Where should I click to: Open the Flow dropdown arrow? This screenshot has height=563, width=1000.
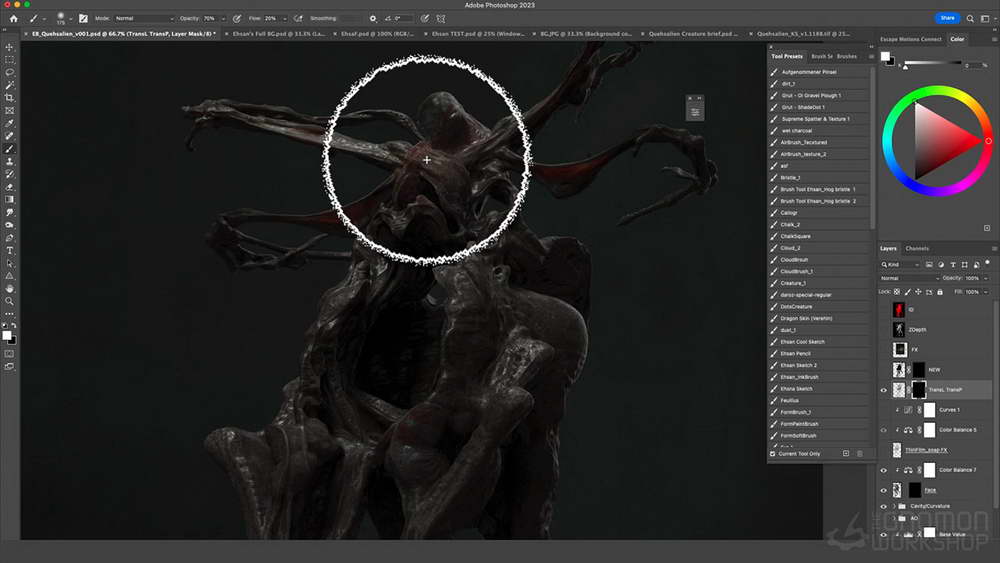[x=284, y=18]
